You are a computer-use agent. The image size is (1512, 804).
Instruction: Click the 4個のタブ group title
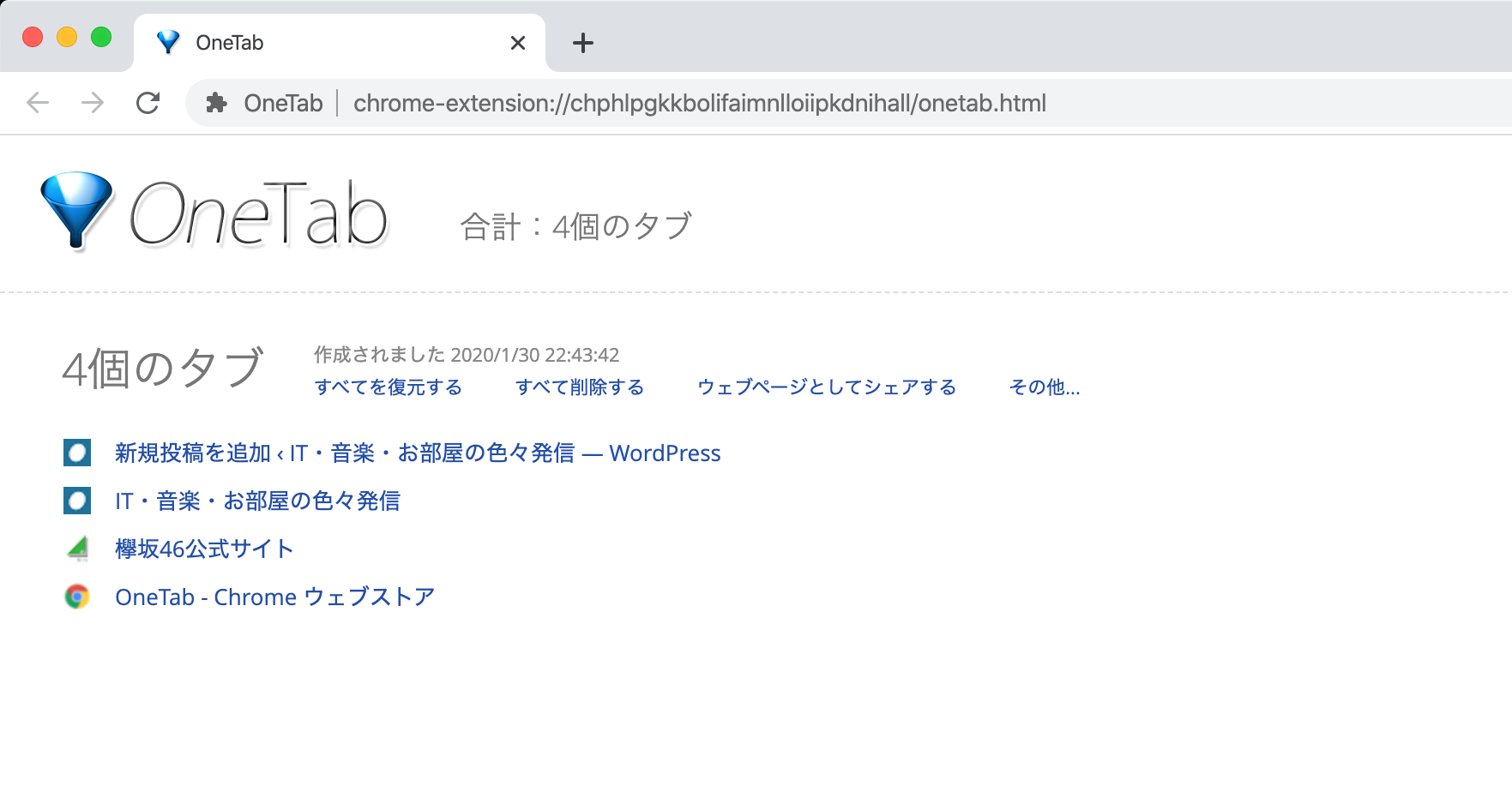163,369
